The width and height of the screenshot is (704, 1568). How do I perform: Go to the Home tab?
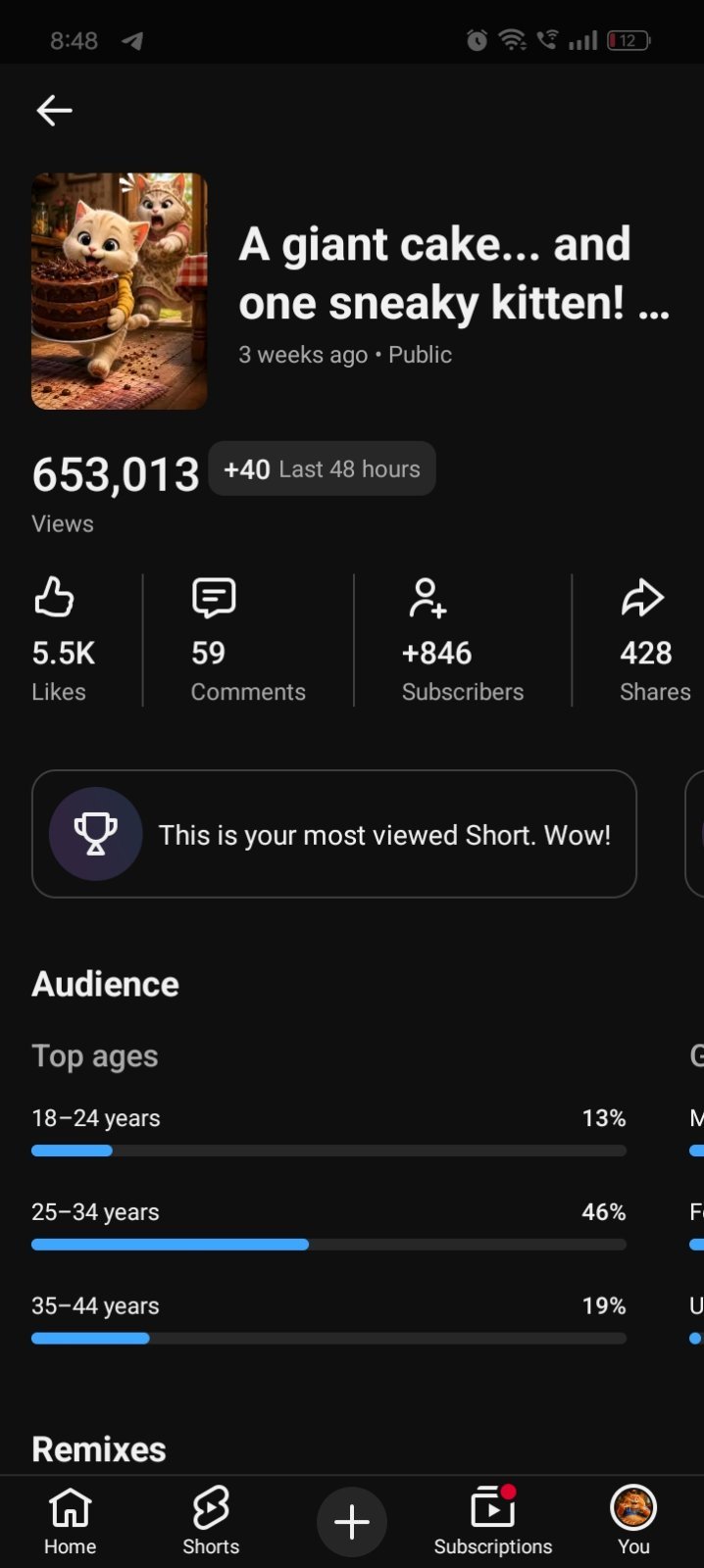coord(71,1522)
